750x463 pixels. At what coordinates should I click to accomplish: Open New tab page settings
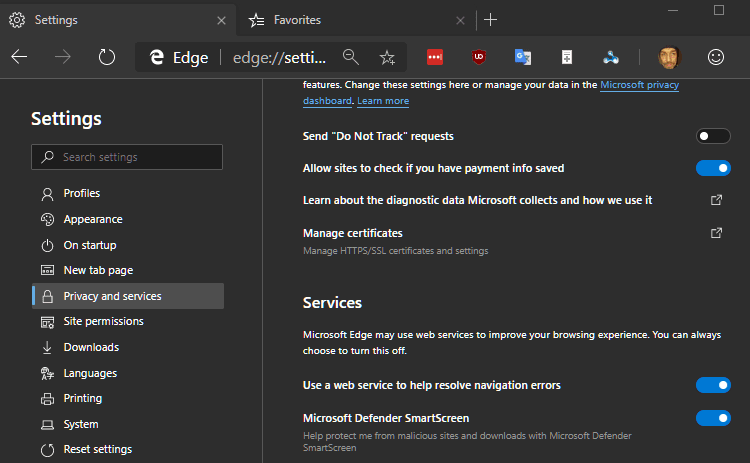click(127, 270)
